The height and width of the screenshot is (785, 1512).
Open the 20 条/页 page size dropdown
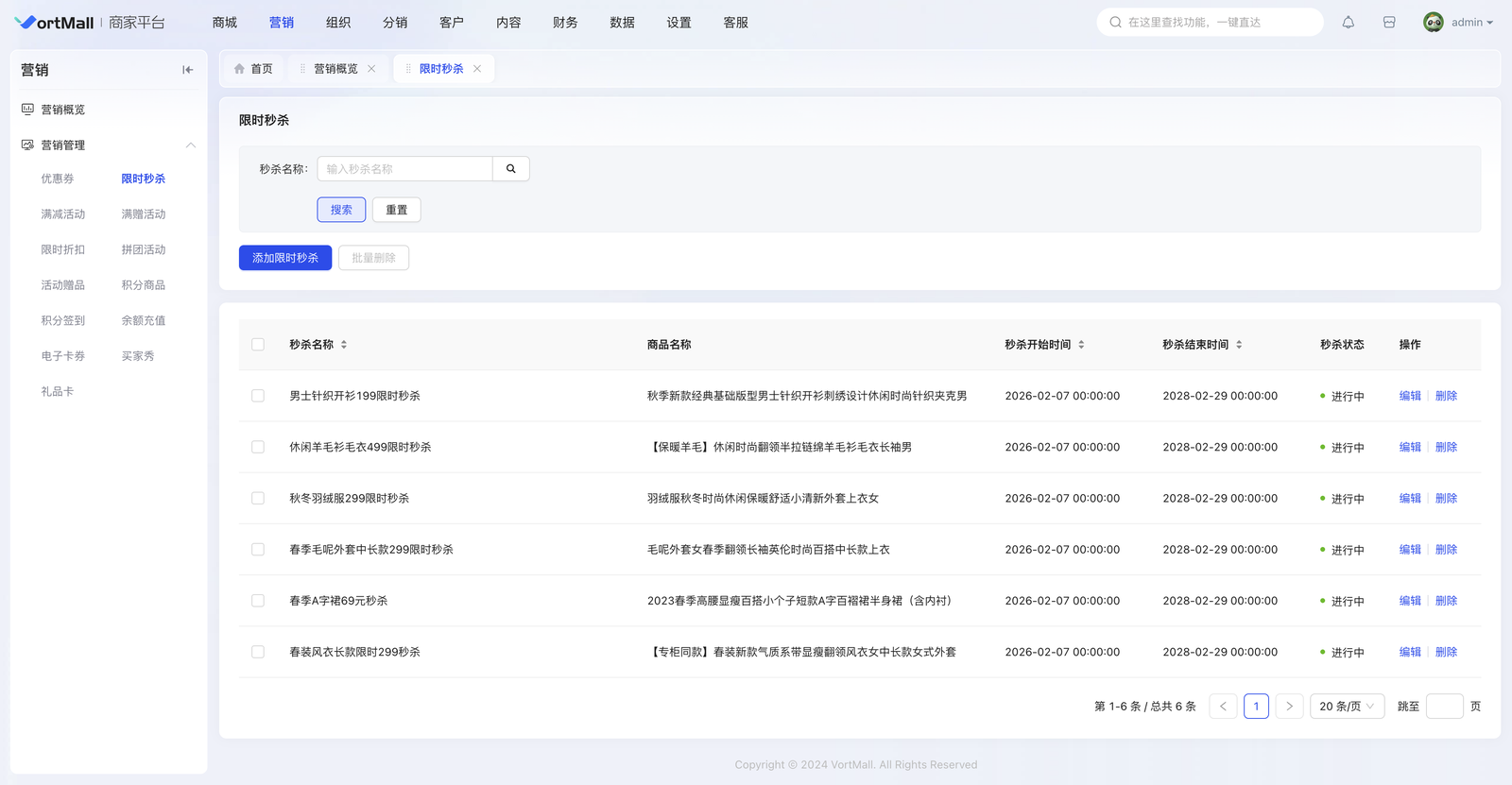(x=1347, y=707)
